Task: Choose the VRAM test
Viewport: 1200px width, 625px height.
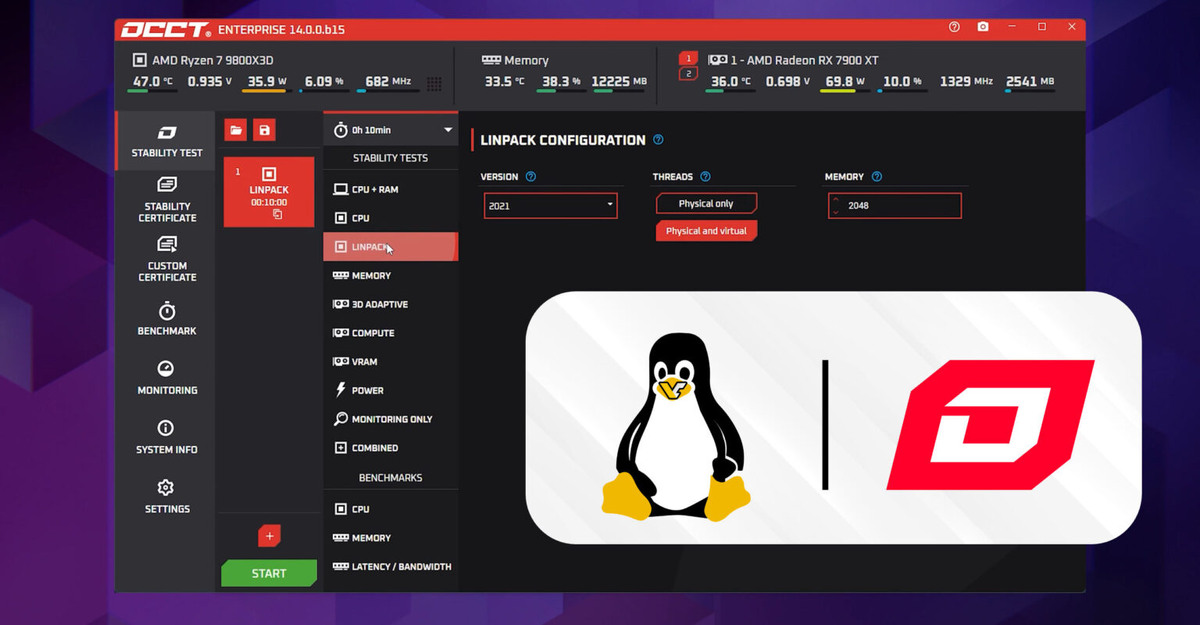Action: click(390, 362)
